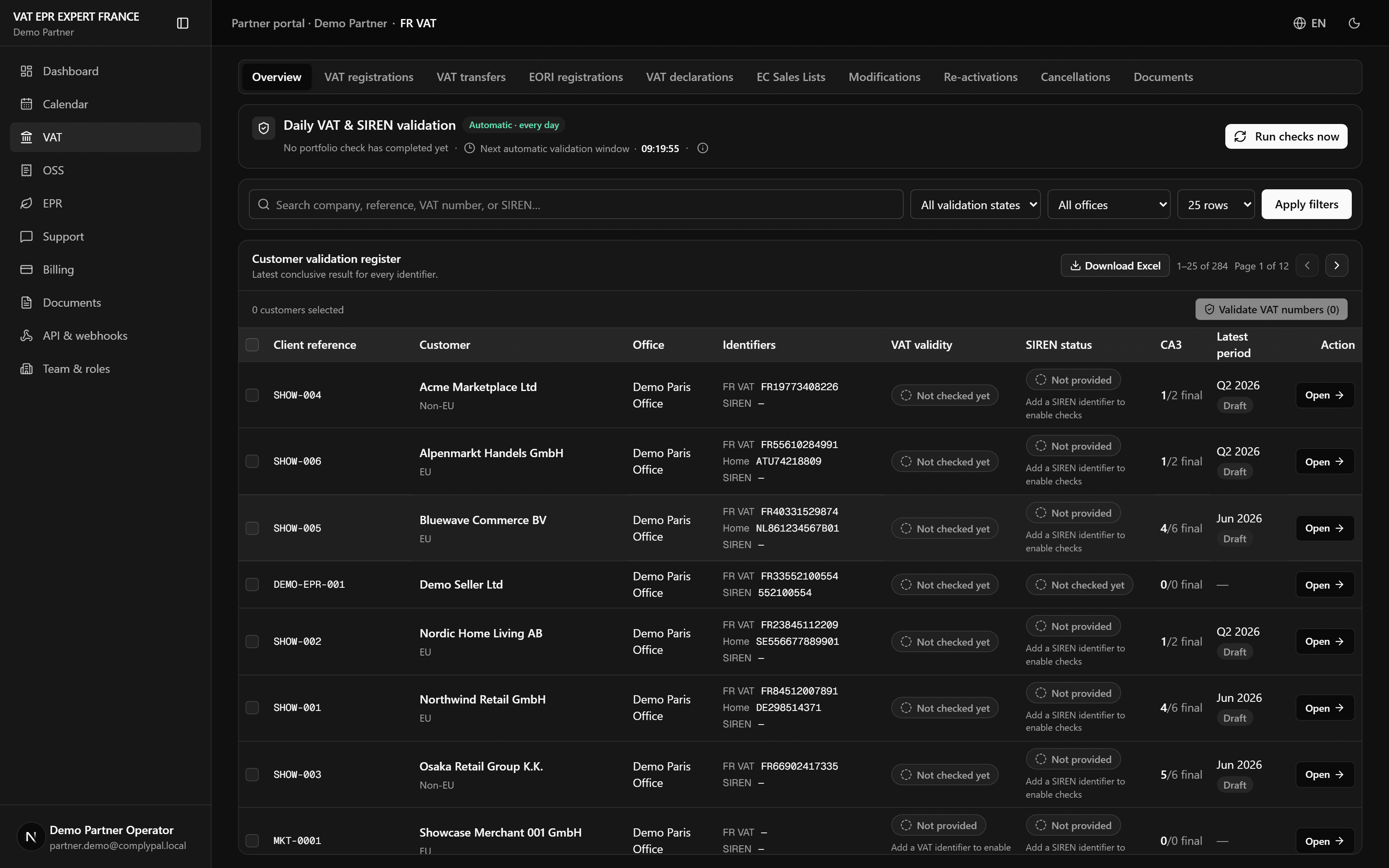Screen dimensions: 1389x868
Task: Switch to the VAT transfers tab
Action: (471, 77)
